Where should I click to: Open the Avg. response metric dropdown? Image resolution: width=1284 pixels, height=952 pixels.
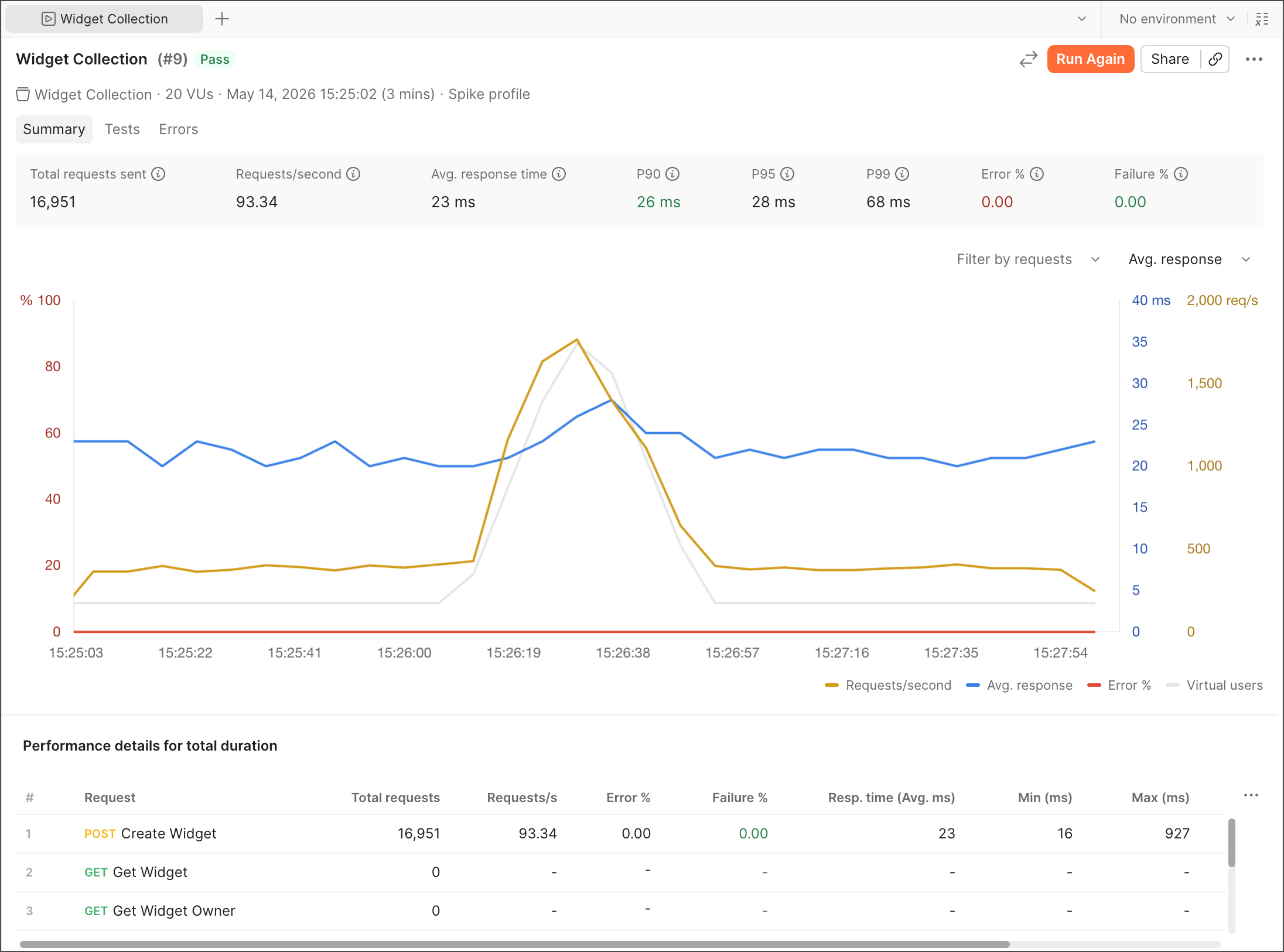pos(1189,259)
